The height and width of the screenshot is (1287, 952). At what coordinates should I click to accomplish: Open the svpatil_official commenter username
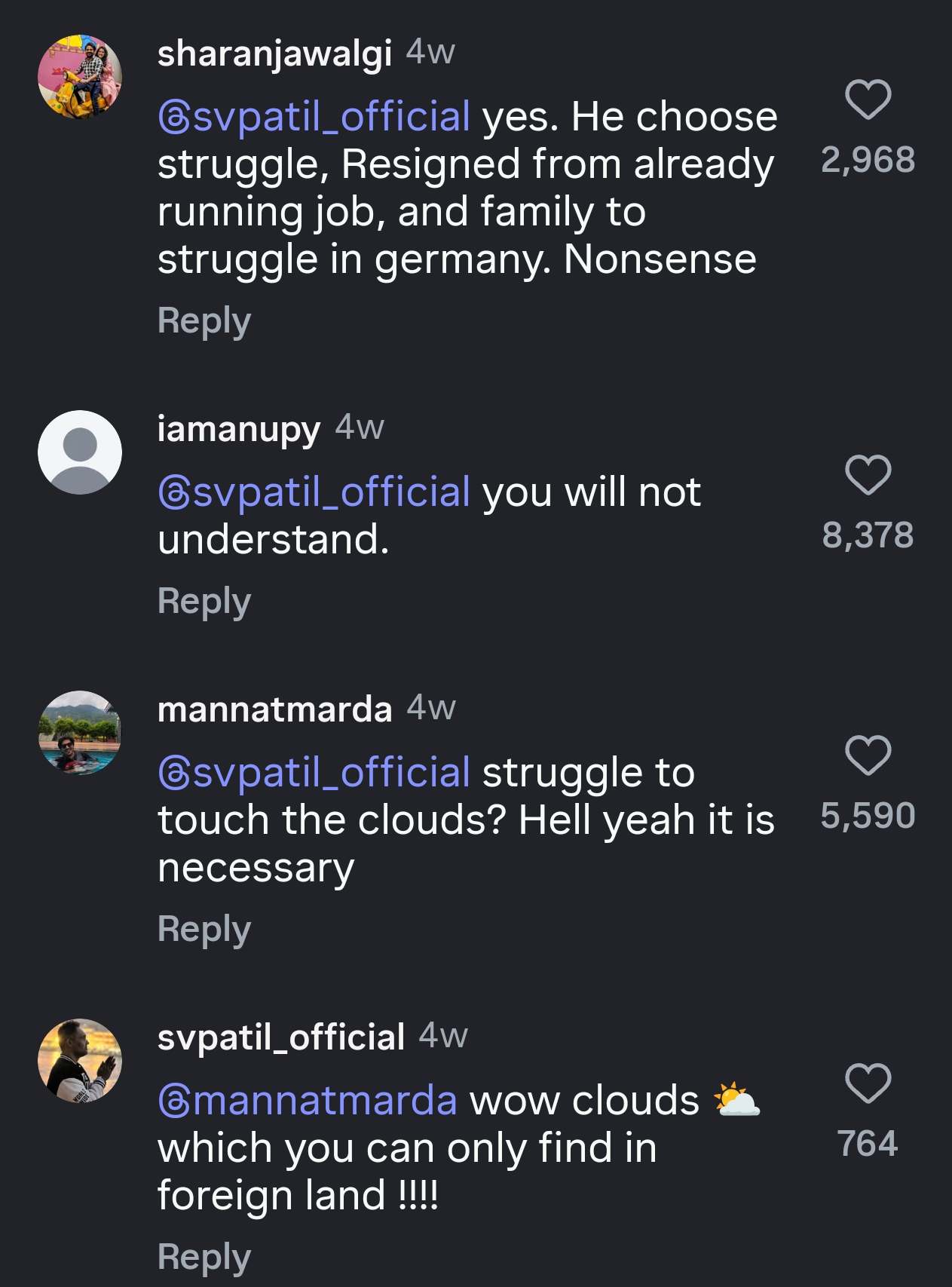click(280, 1038)
